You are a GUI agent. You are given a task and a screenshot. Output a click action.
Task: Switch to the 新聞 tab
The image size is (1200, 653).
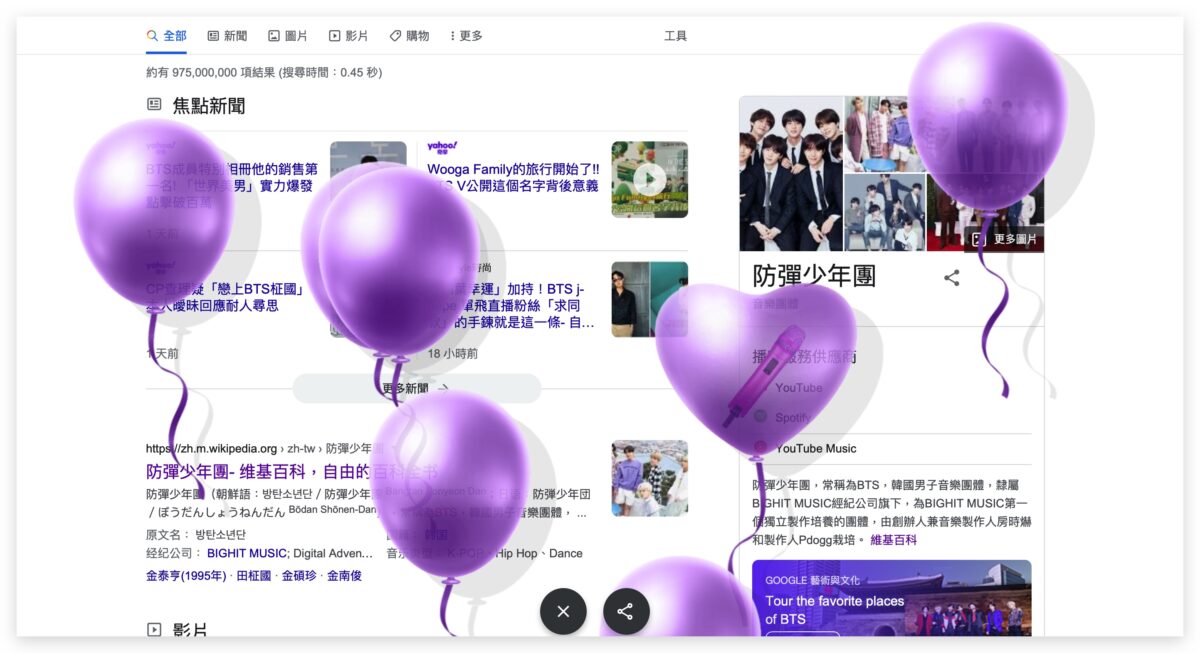point(227,36)
